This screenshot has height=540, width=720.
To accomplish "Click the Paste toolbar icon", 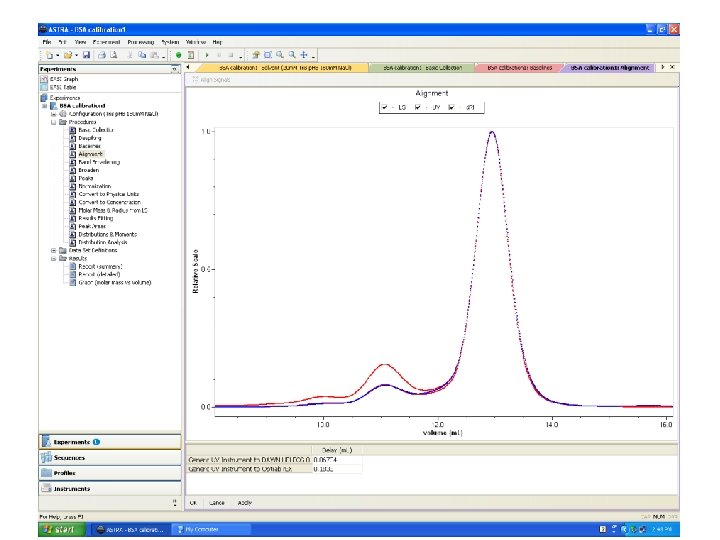I will 155,55.
